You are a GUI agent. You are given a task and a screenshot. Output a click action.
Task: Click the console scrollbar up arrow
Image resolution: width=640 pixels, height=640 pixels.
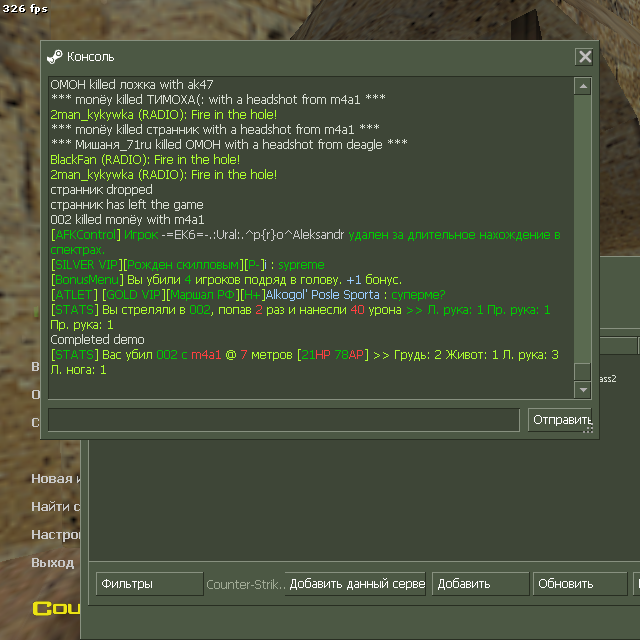point(583,86)
